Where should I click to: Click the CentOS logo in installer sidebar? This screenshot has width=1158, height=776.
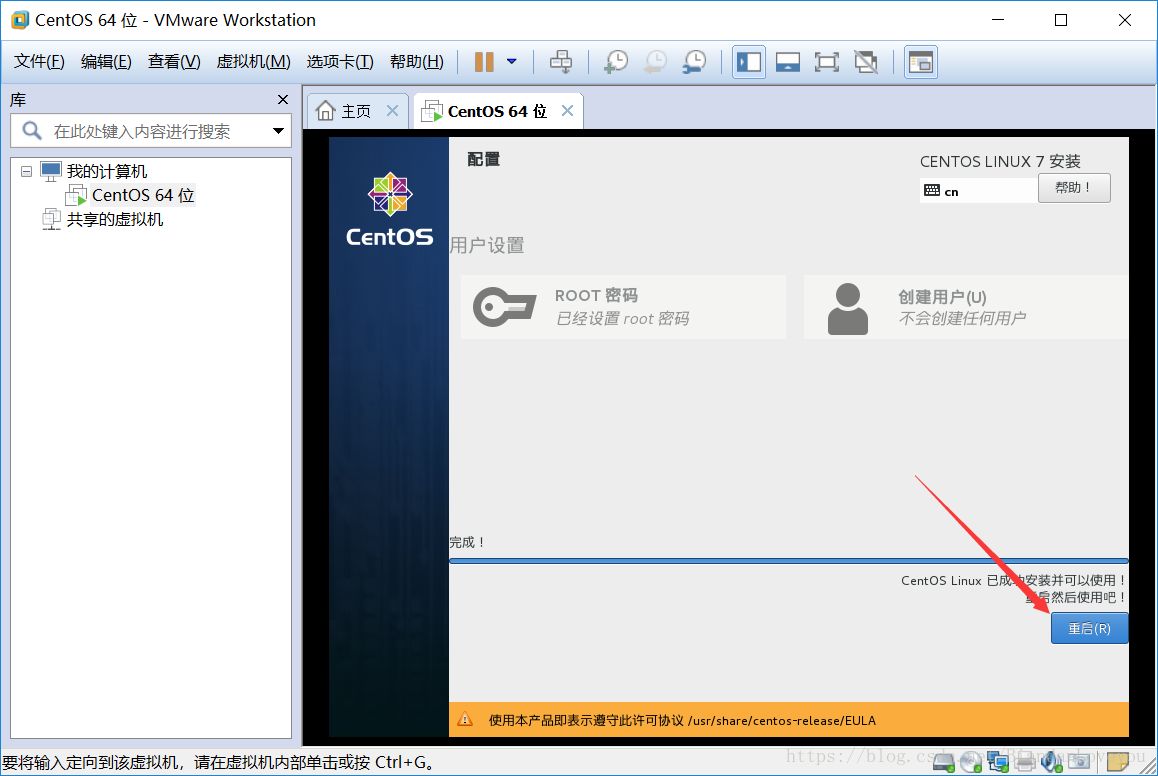pyautogui.click(x=389, y=209)
